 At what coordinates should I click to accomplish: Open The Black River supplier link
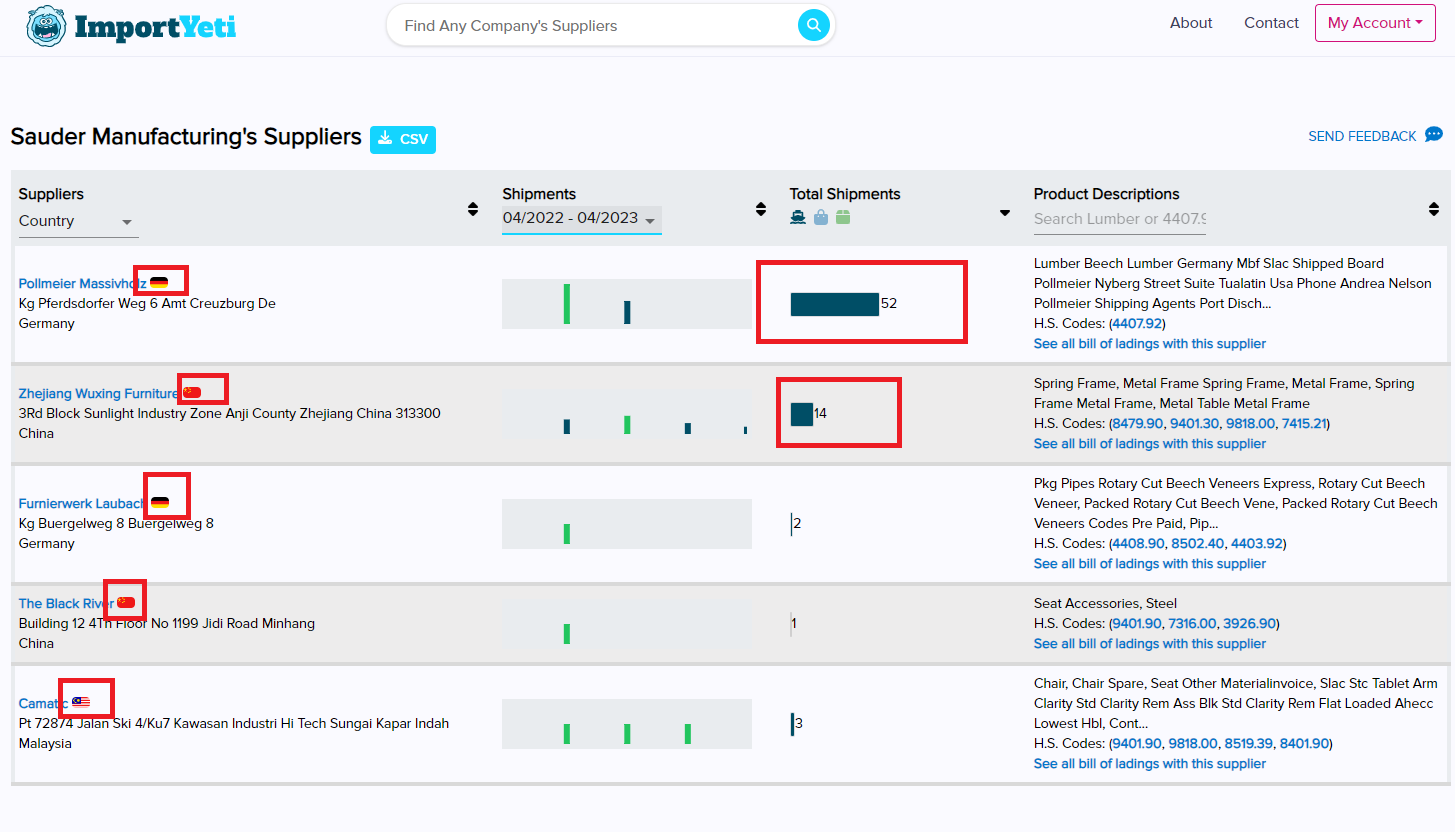(66, 604)
